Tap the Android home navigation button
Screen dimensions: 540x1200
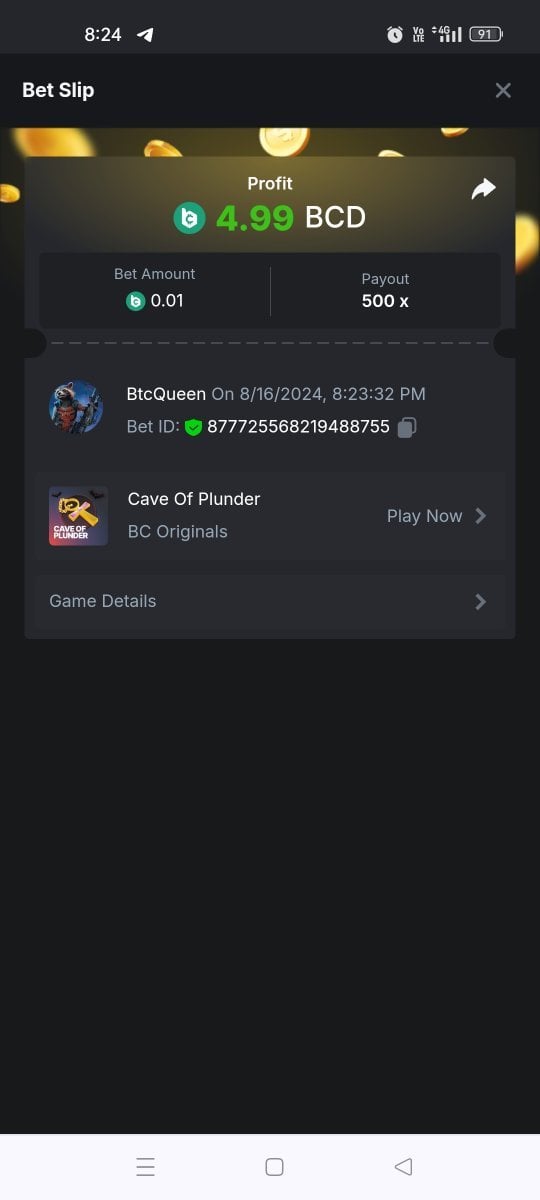pos(274,1166)
